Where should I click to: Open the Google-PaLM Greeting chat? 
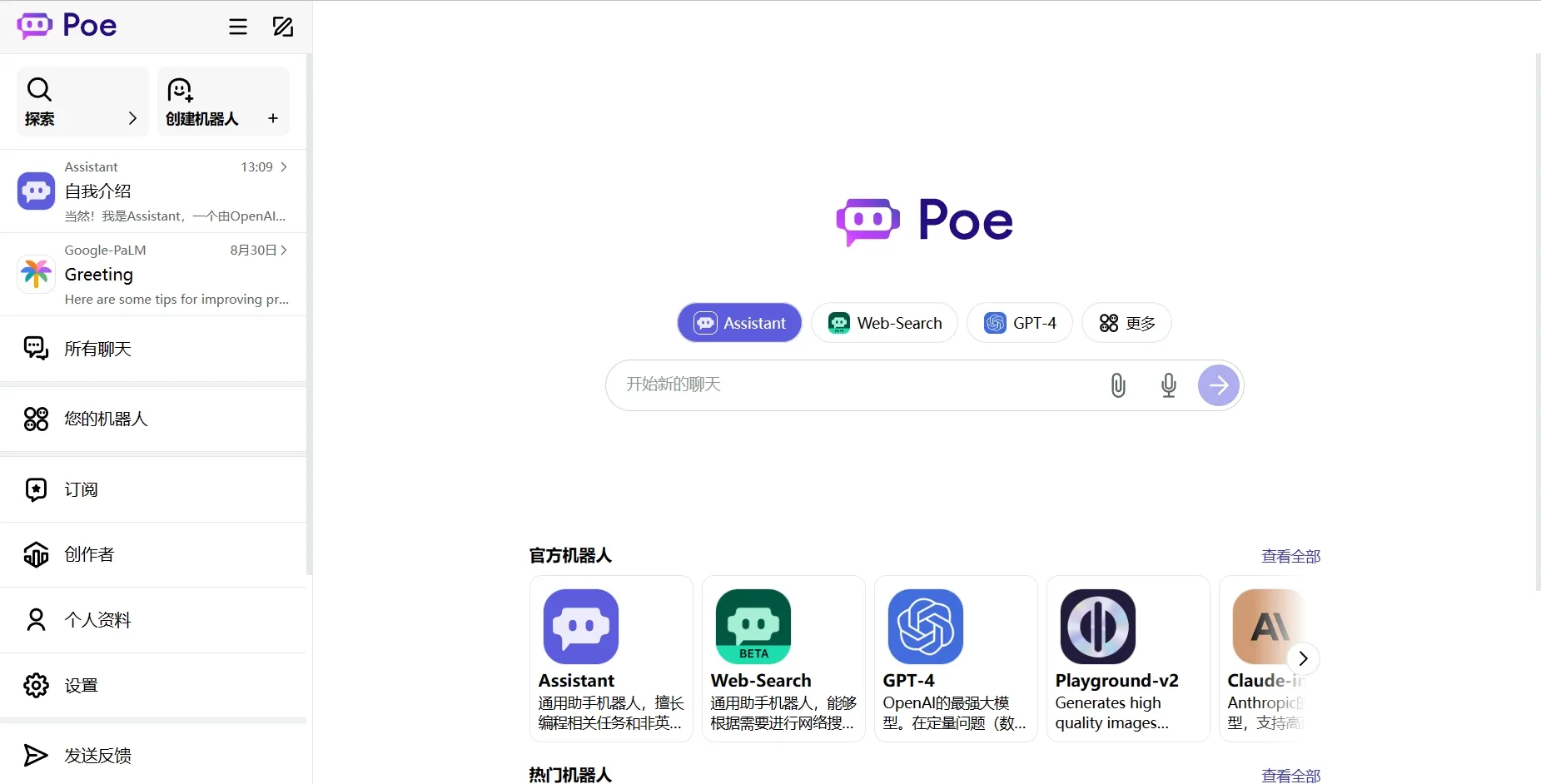point(153,275)
